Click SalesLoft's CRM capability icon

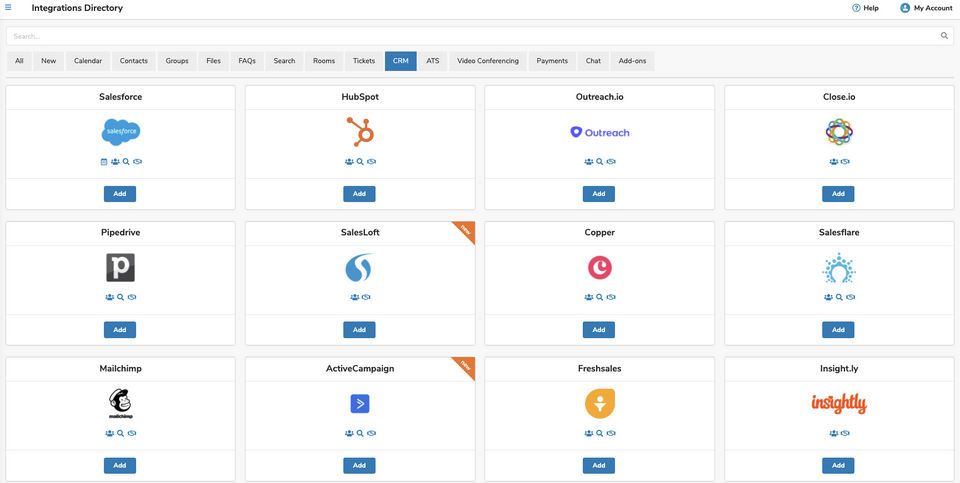pyautogui.click(x=366, y=297)
